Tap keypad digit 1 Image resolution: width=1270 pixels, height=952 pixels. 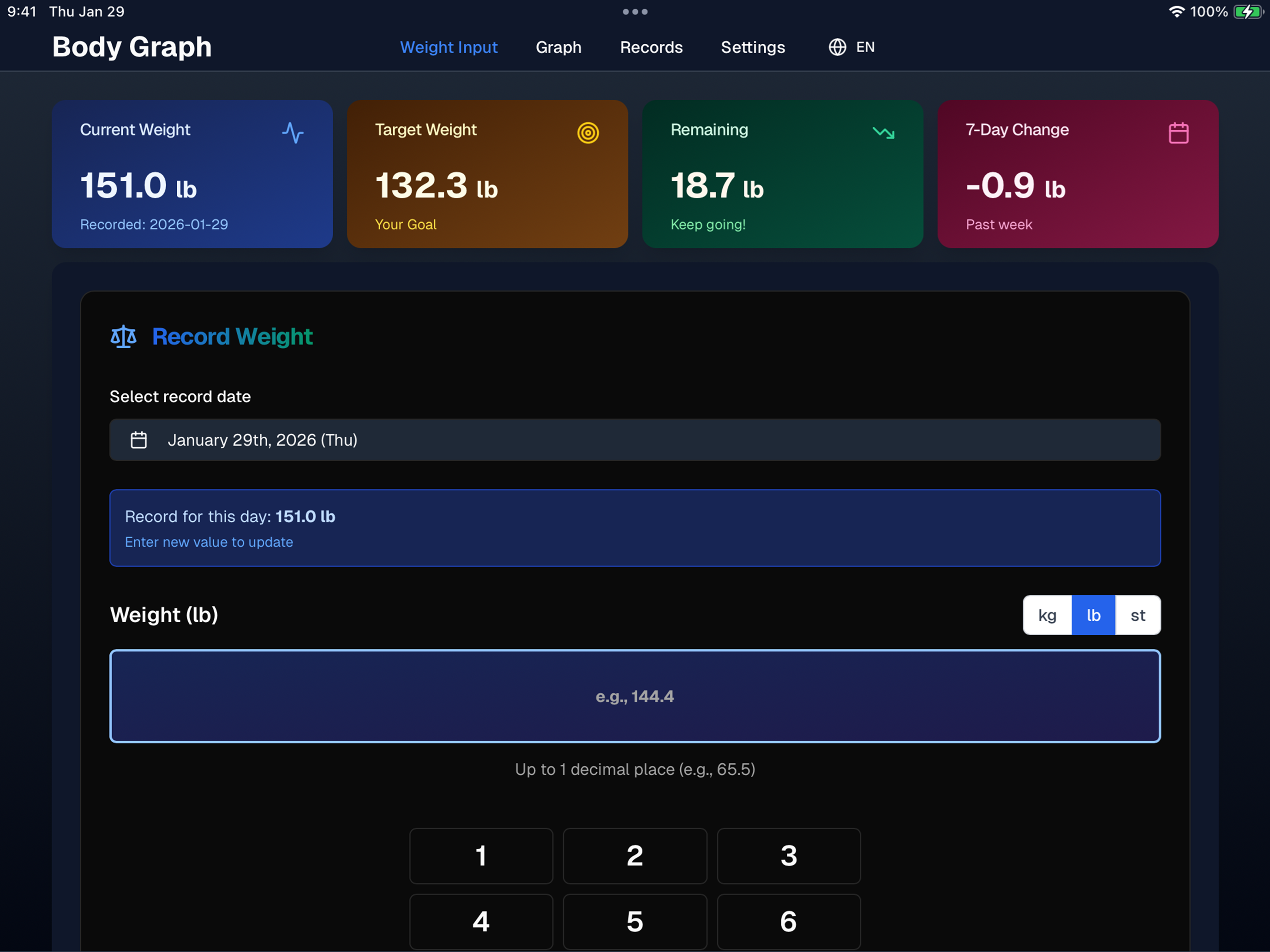click(x=481, y=856)
